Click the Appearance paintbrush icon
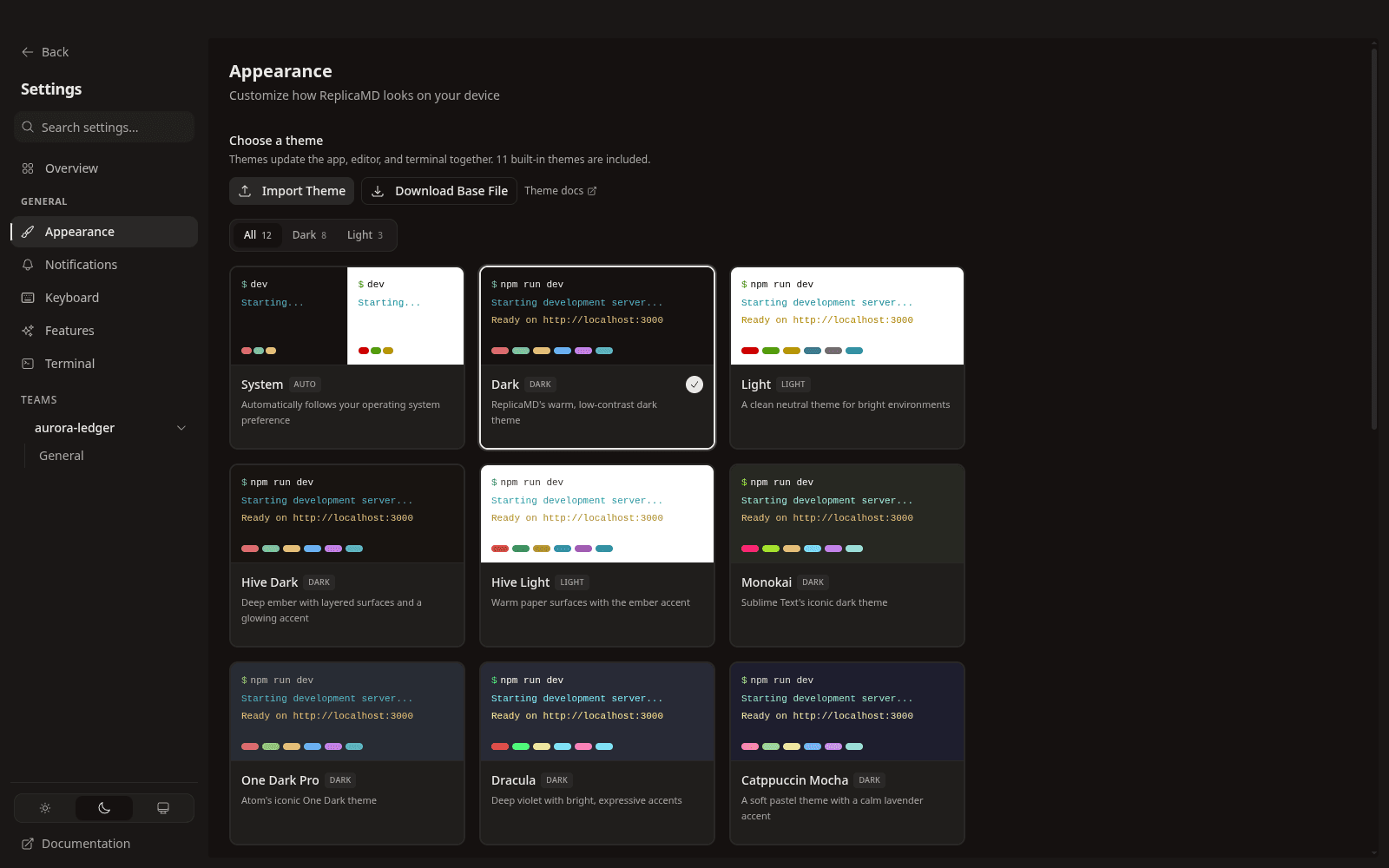 (x=28, y=232)
